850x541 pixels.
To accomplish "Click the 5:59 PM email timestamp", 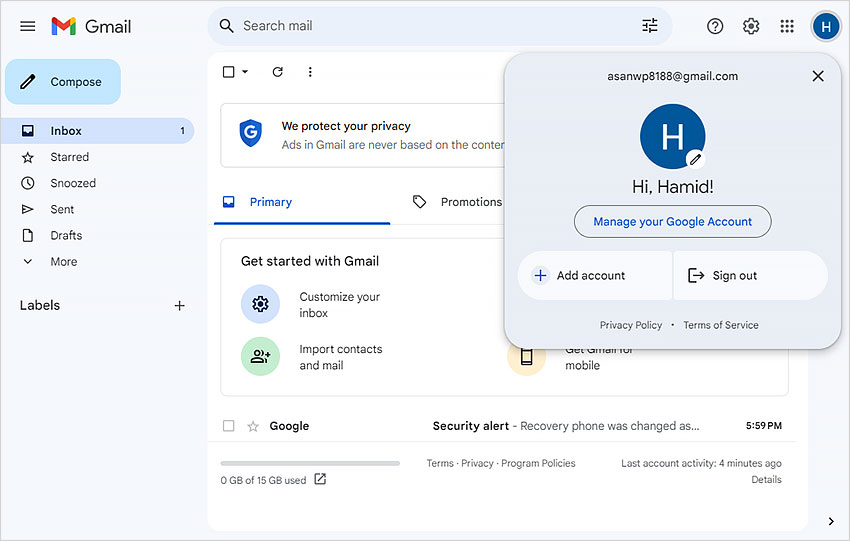I will click(763, 426).
